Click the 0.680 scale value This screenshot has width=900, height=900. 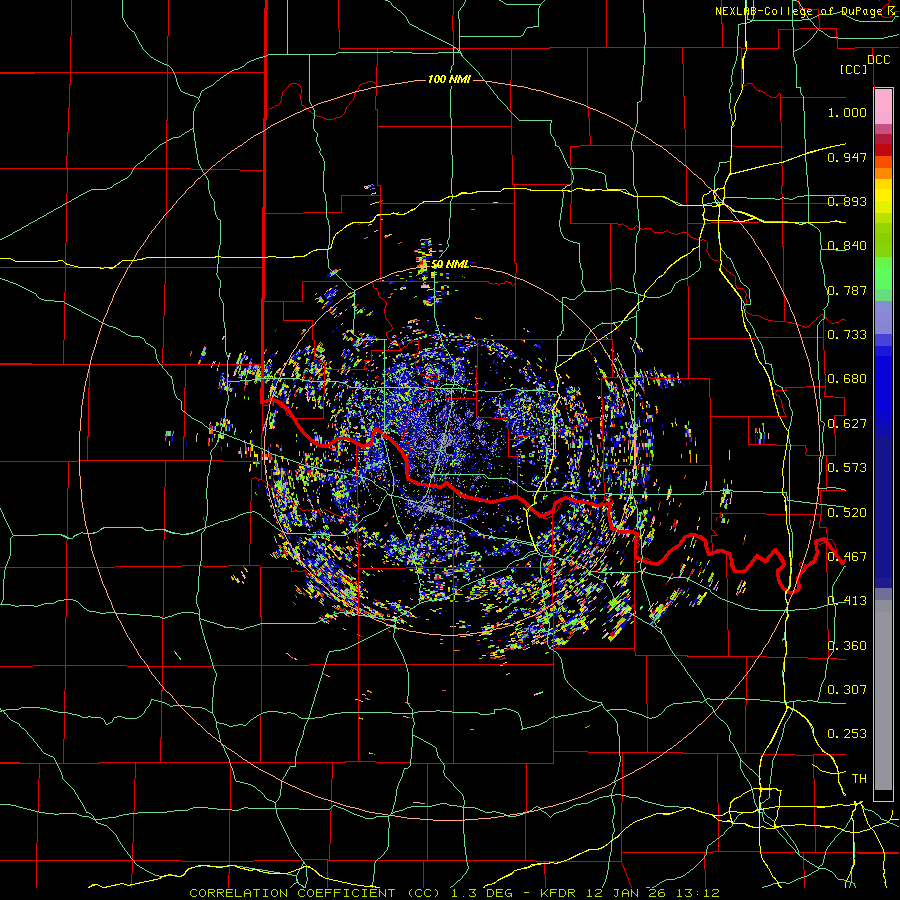tap(847, 379)
